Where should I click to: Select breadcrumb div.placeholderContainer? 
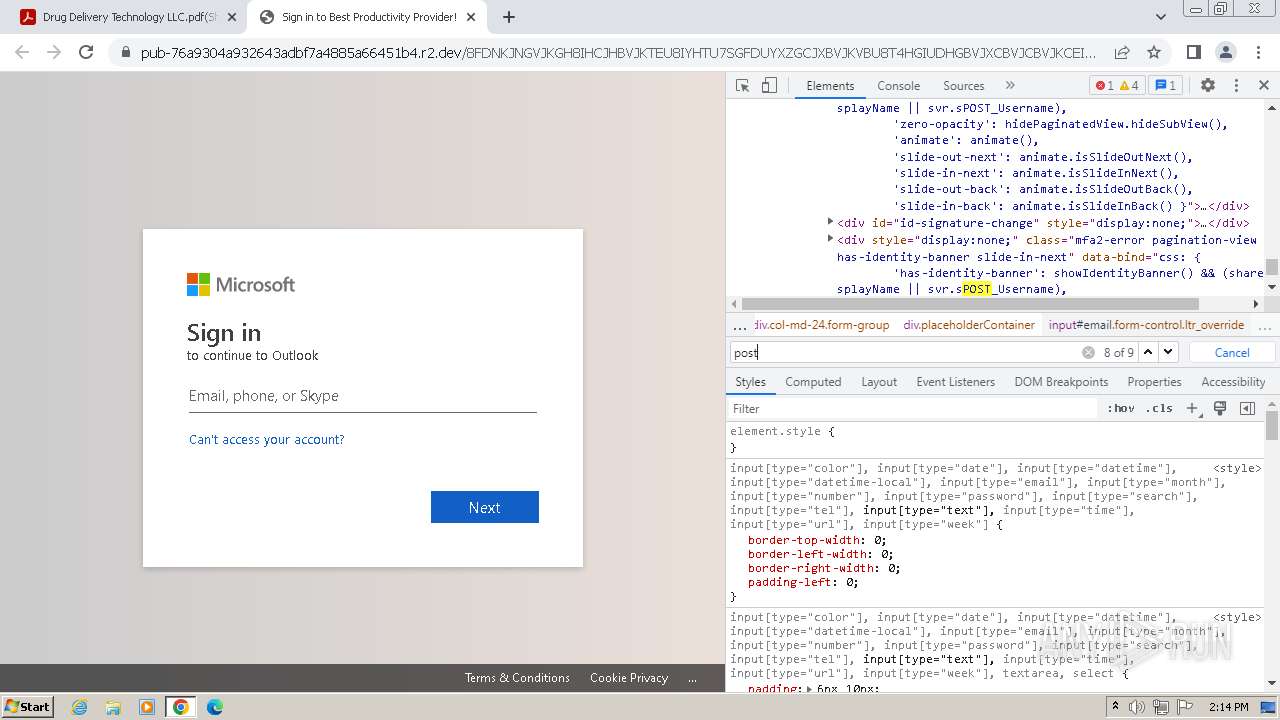coord(969,325)
